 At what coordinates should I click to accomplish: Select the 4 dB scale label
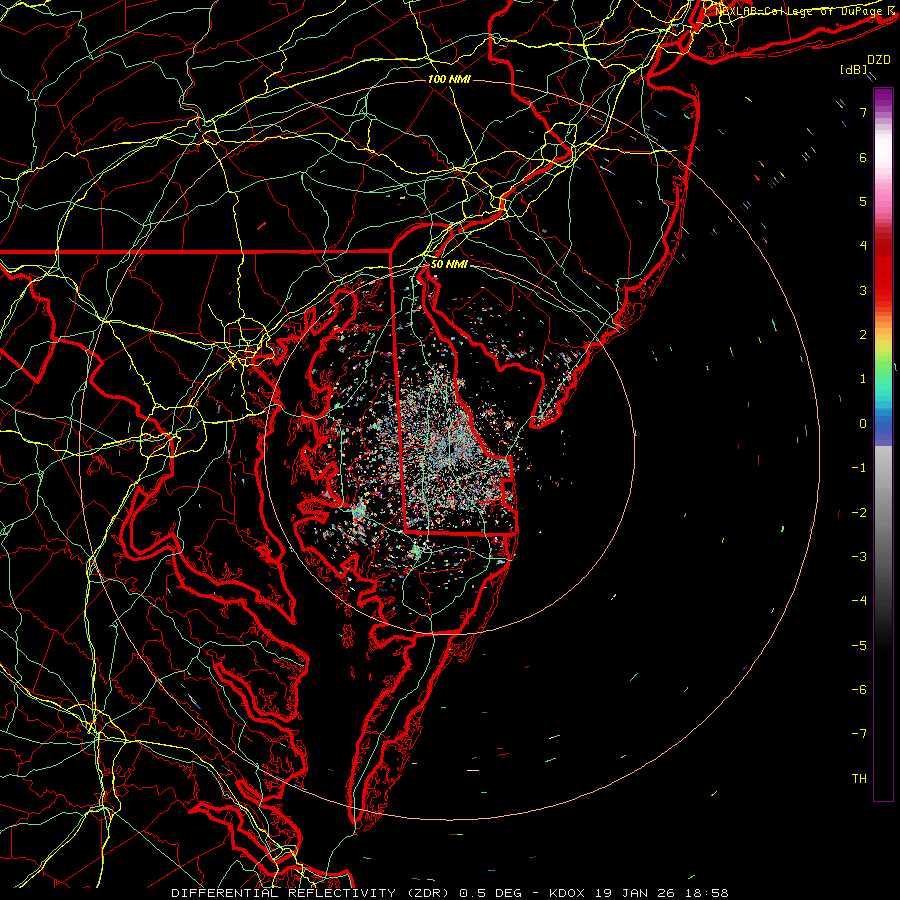(x=863, y=246)
